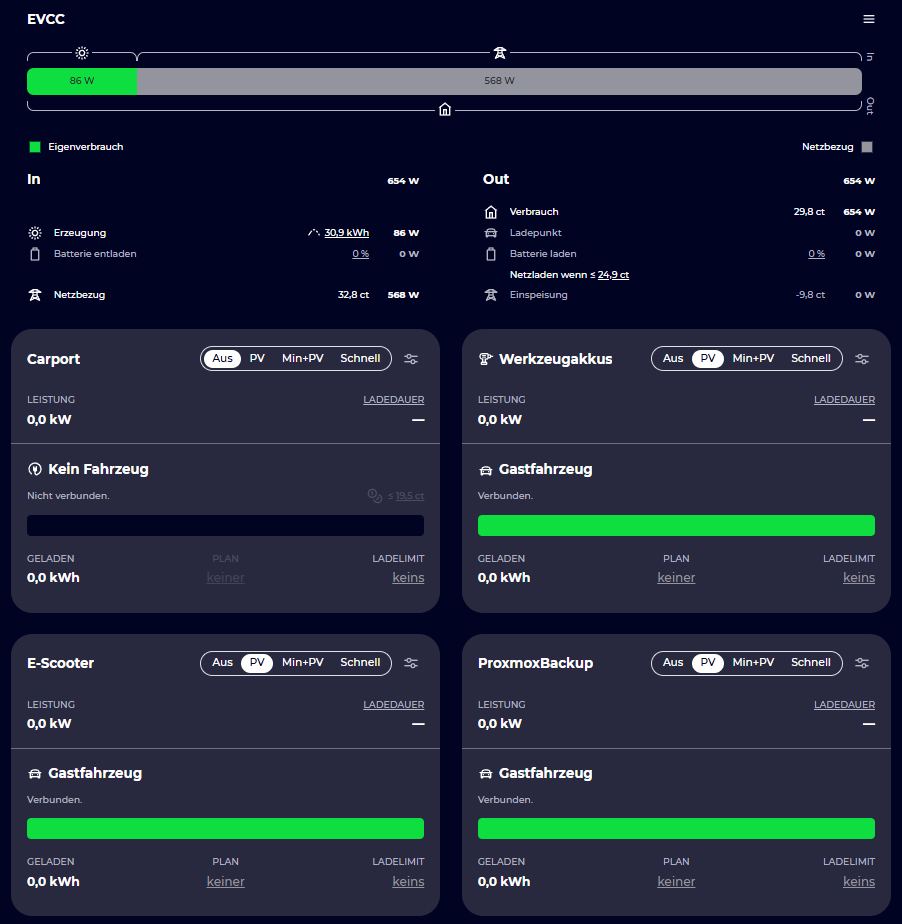Screen dimensions: 902x924
Task: Set E-Scooter mode to PV
Action: click(x=257, y=662)
